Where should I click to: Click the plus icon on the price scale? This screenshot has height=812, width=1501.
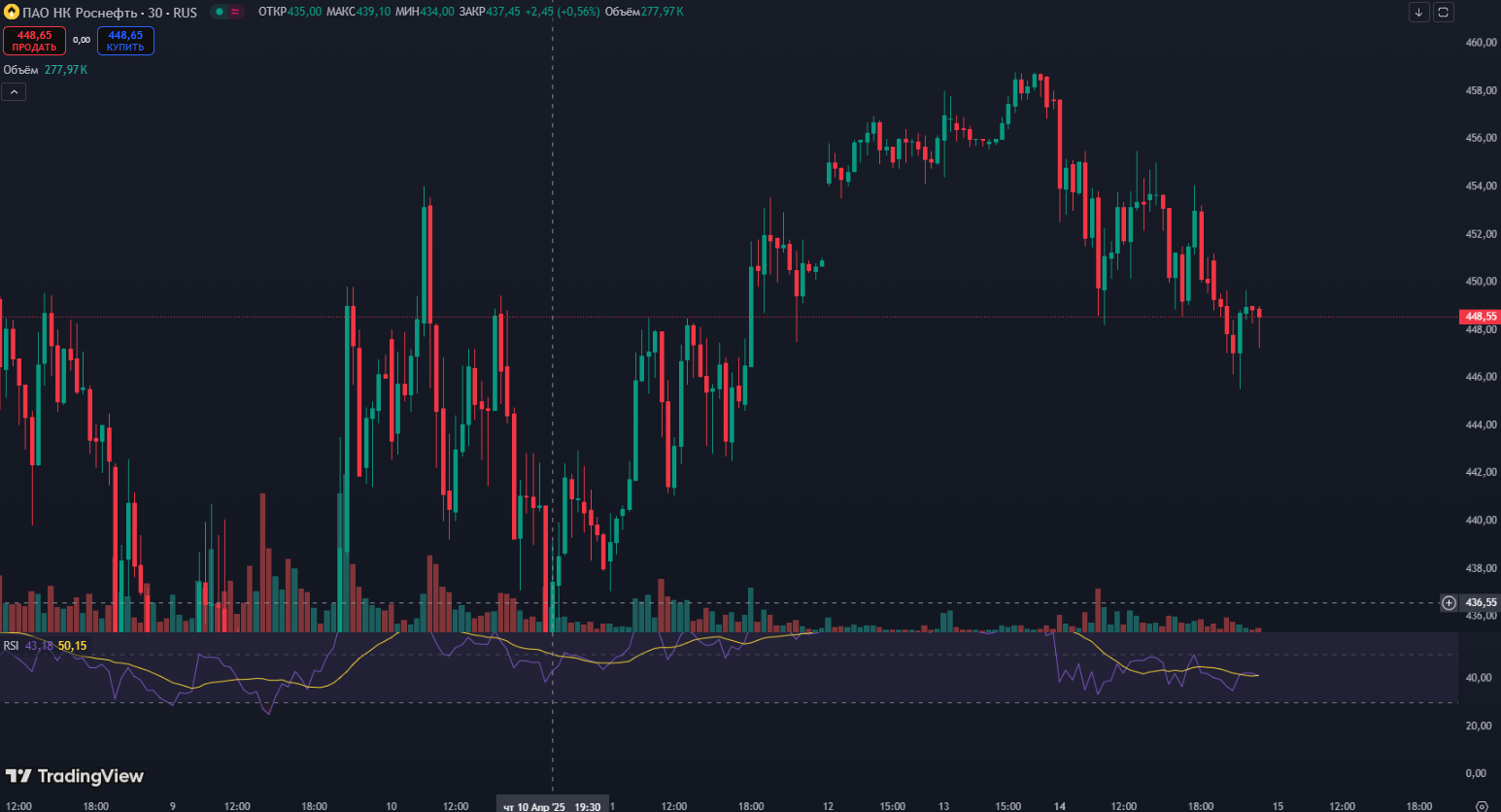1449,603
